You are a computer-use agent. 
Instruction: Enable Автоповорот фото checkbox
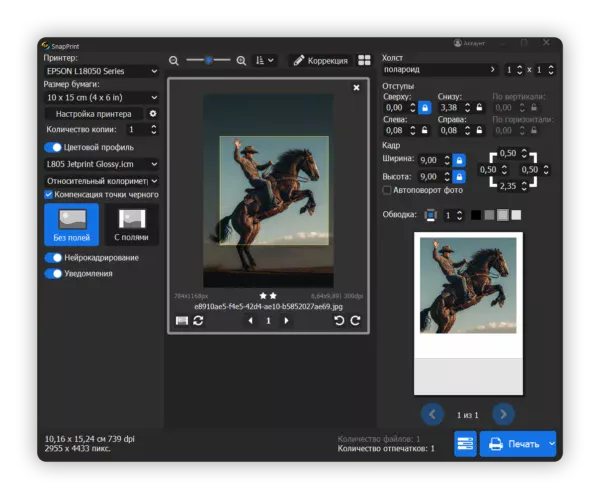(x=387, y=190)
